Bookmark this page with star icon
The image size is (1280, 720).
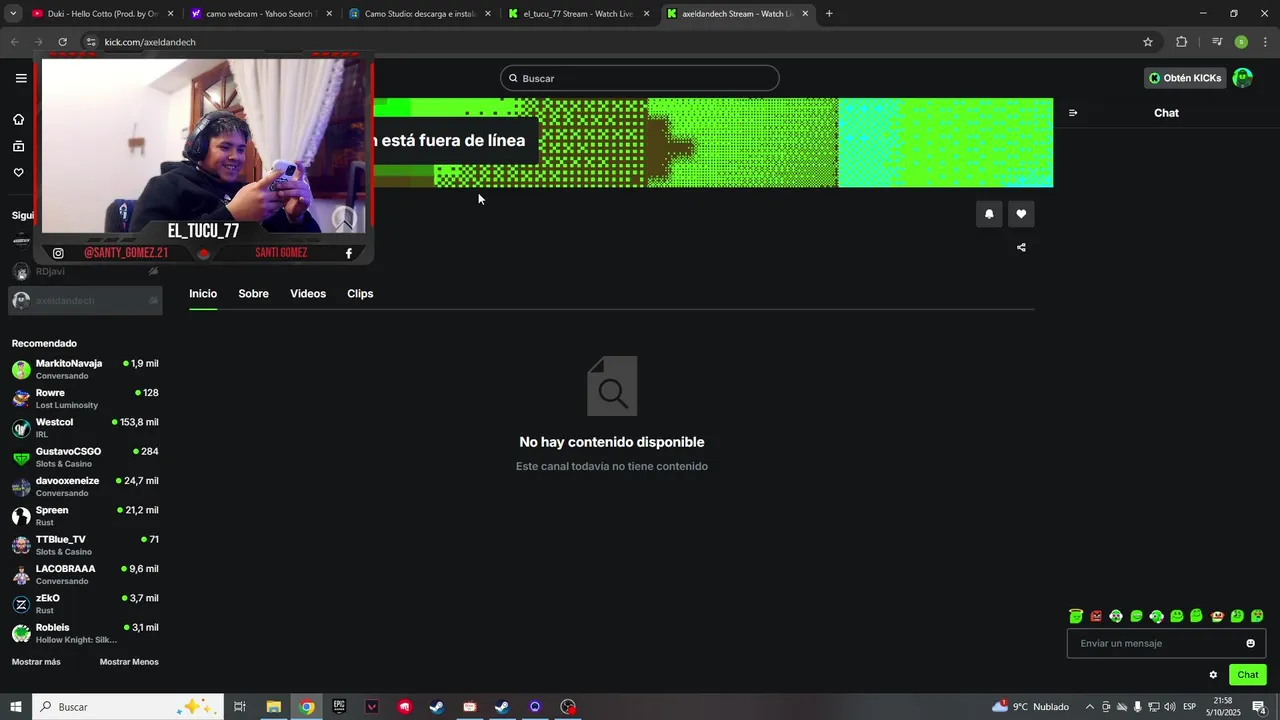point(1148,42)
